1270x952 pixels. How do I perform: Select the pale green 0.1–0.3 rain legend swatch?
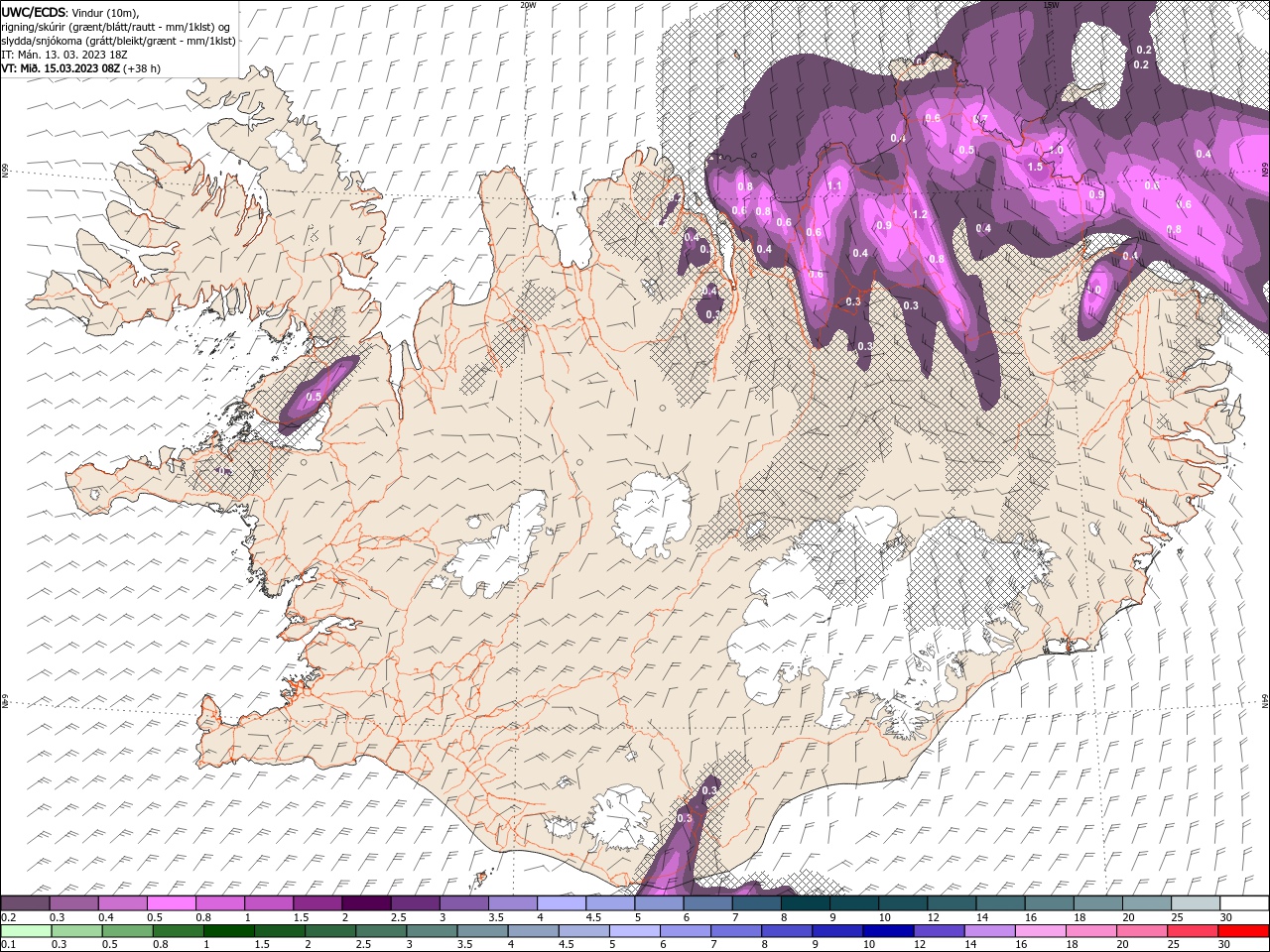26,931
